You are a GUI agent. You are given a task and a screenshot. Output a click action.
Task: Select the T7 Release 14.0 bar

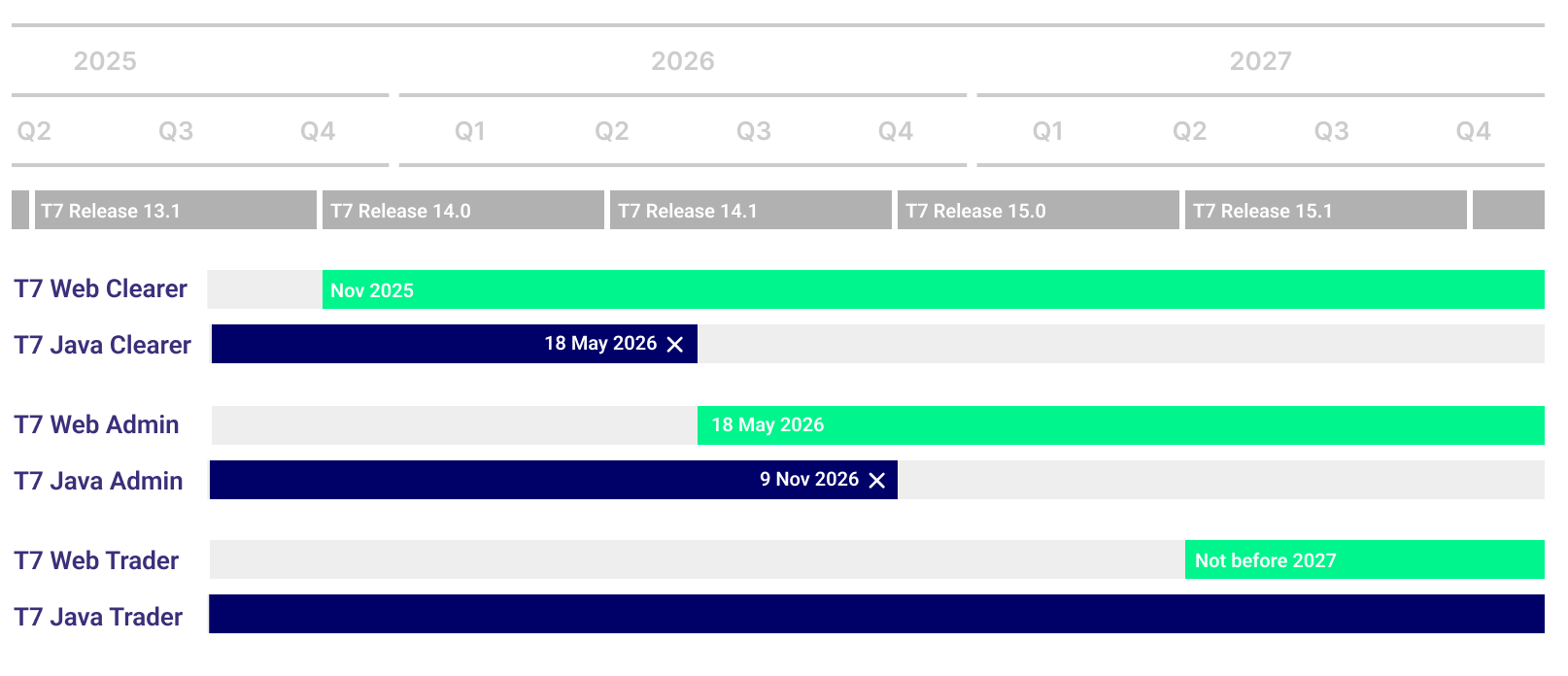[x=462, y=211]
